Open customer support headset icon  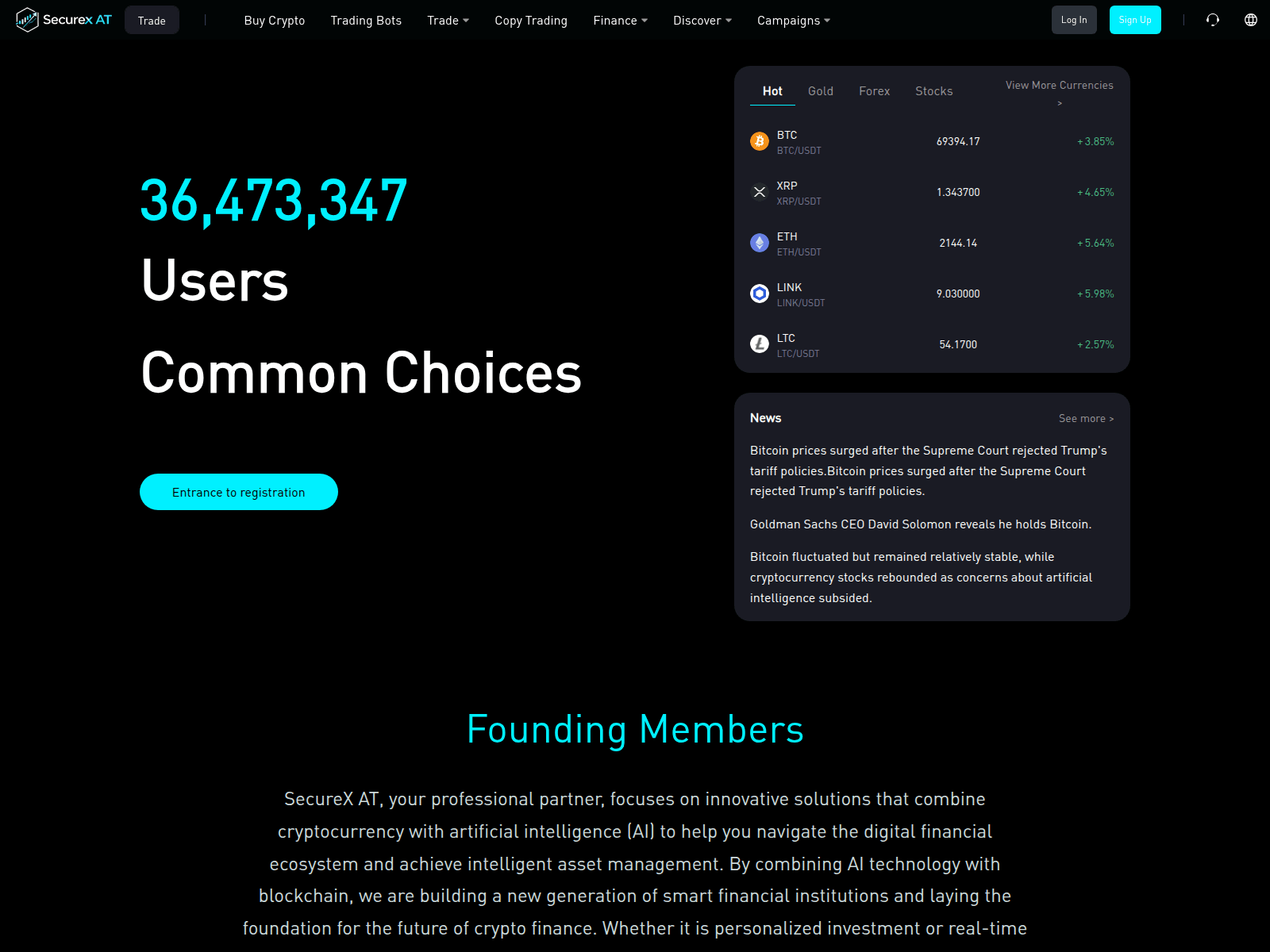1212,20
